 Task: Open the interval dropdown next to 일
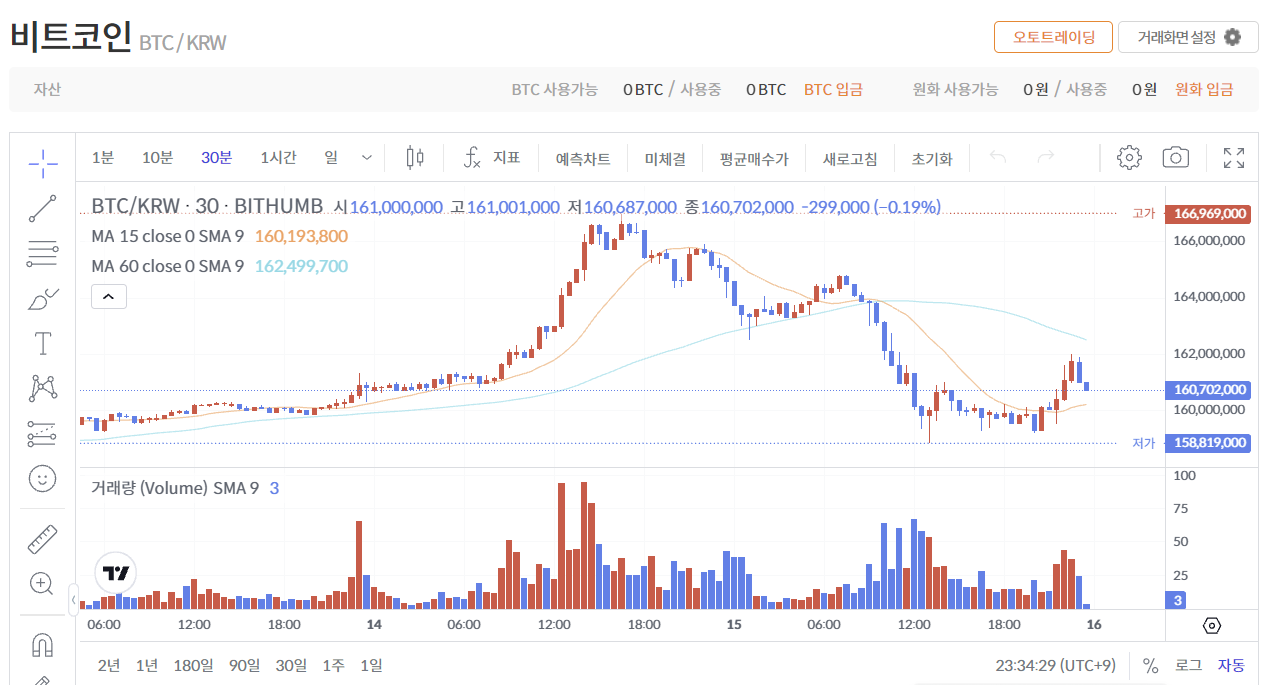[367, 157]
